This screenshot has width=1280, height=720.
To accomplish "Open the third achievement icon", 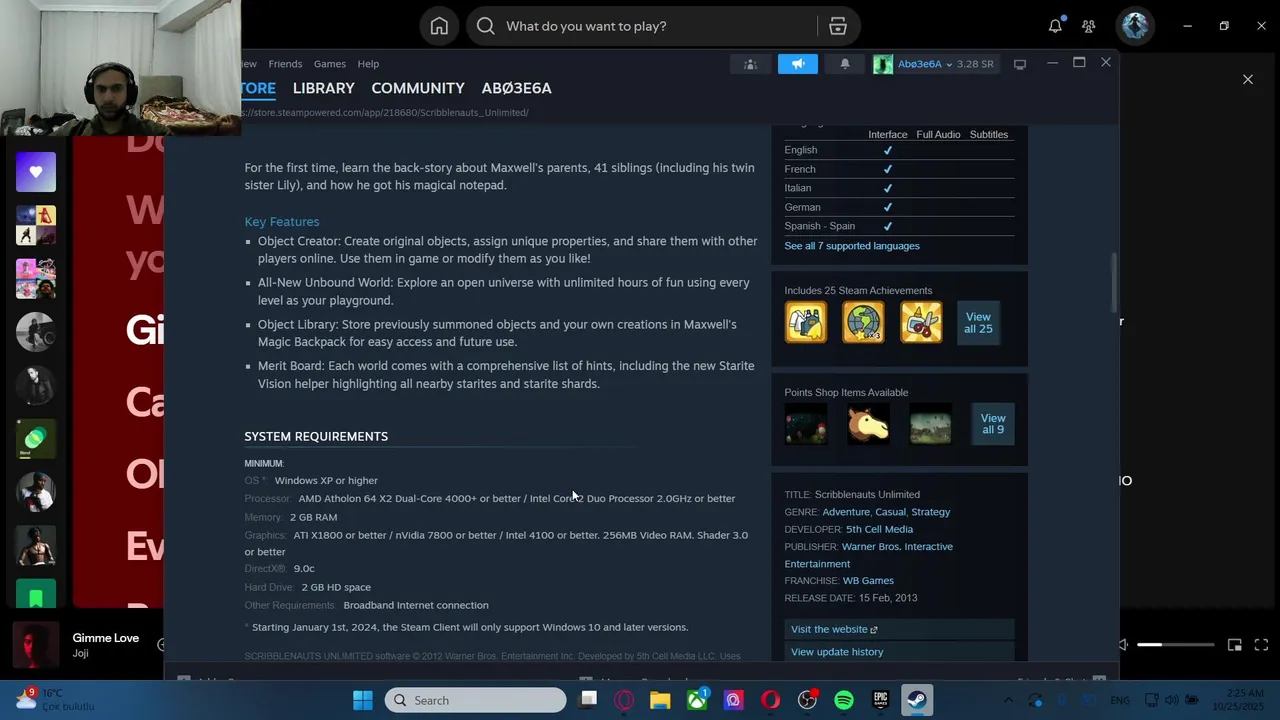I will coord(921,323).
